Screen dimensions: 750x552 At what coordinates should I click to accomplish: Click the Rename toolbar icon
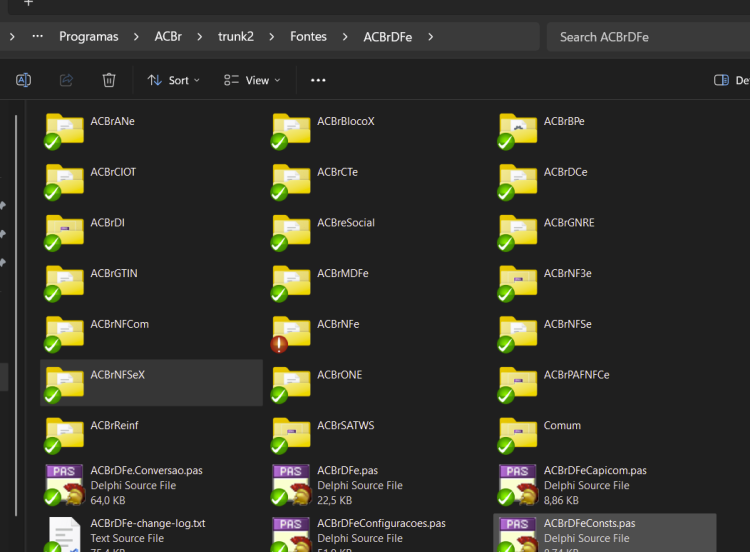(23, 80)
